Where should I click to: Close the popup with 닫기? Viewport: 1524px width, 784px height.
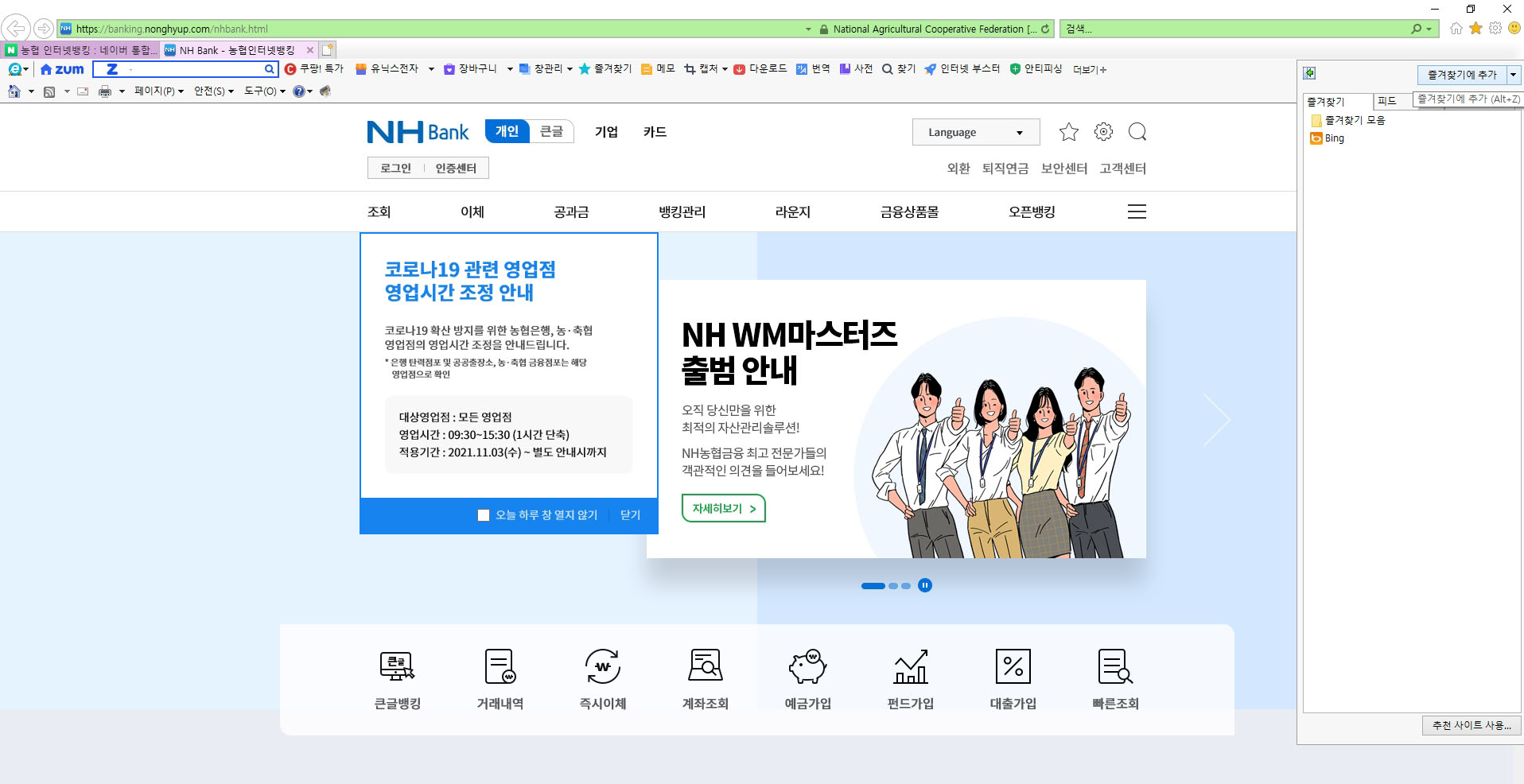(x=631, y=515)
